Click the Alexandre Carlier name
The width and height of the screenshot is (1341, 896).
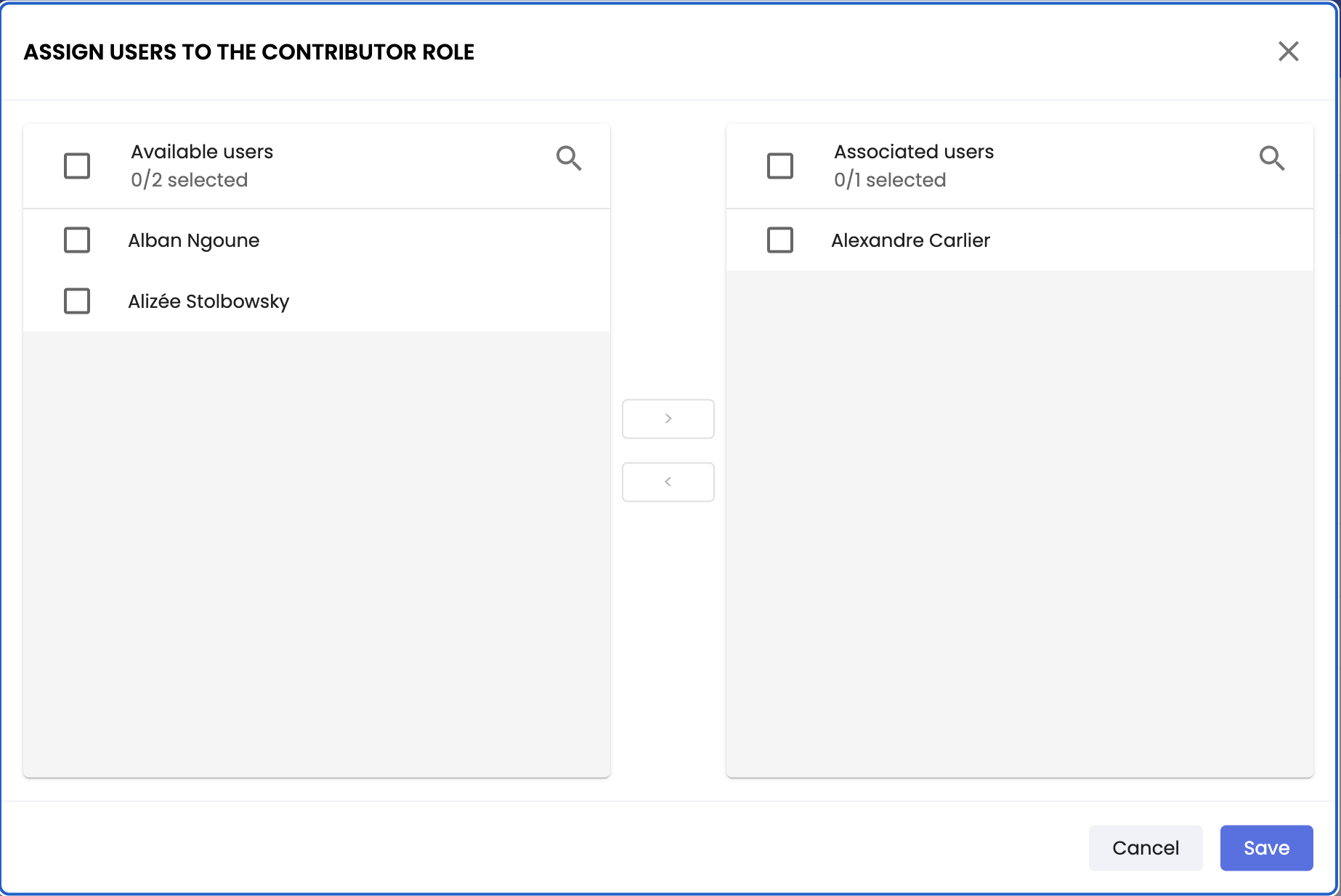click(910, 240)
